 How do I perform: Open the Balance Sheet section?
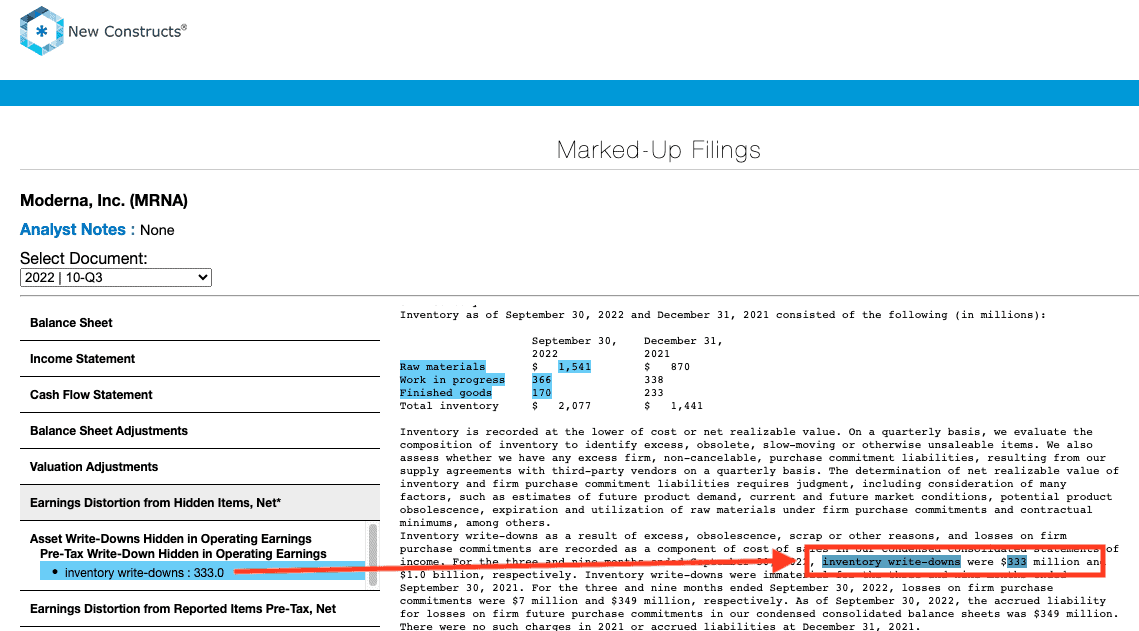[x=200, y=323]
